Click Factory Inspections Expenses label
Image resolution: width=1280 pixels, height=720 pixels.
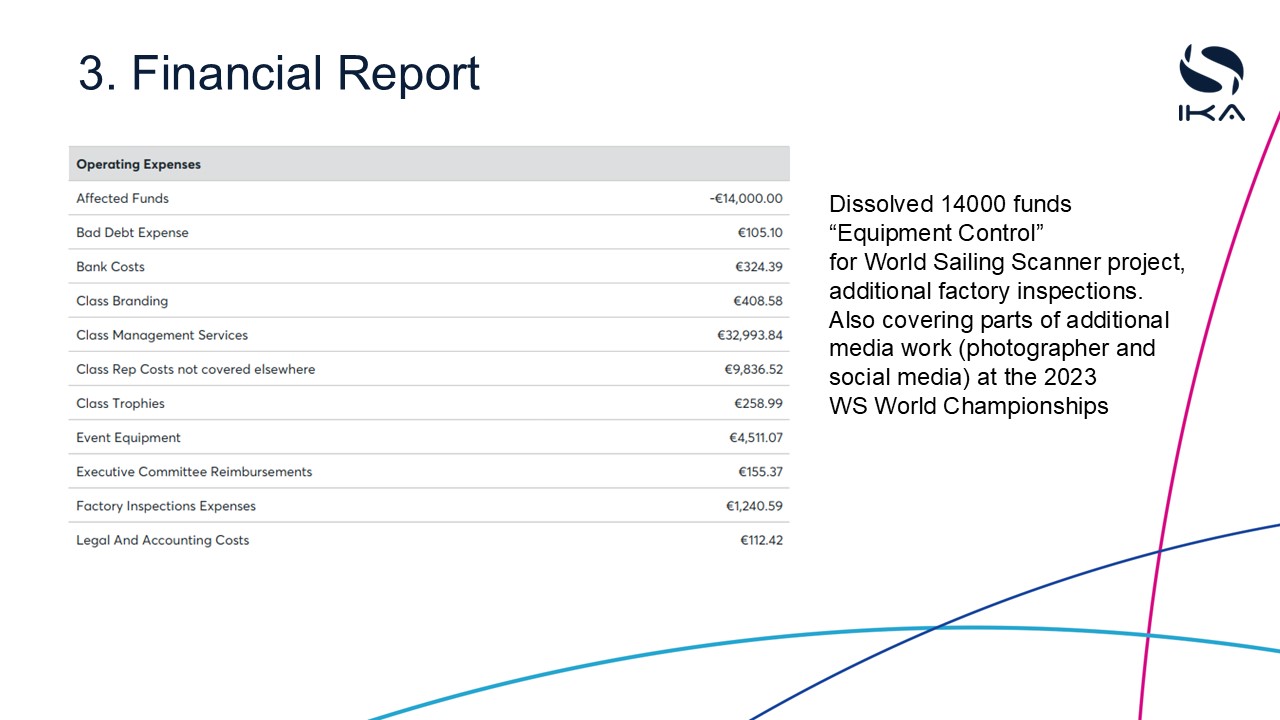pyautogui.click(x=166, y=506)
